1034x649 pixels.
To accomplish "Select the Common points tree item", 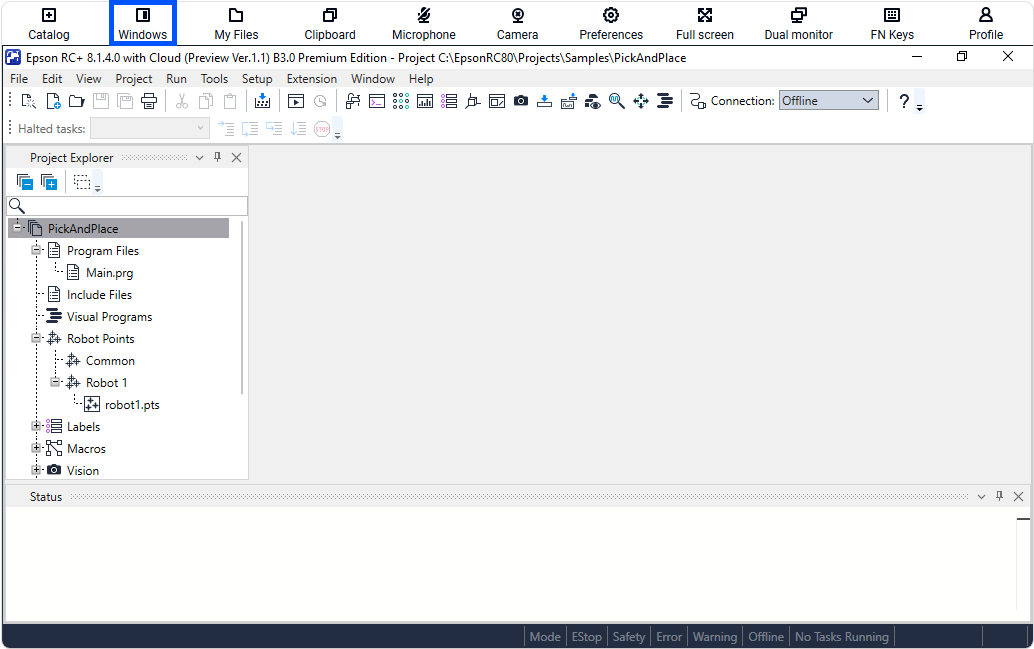I will (110, 361).
